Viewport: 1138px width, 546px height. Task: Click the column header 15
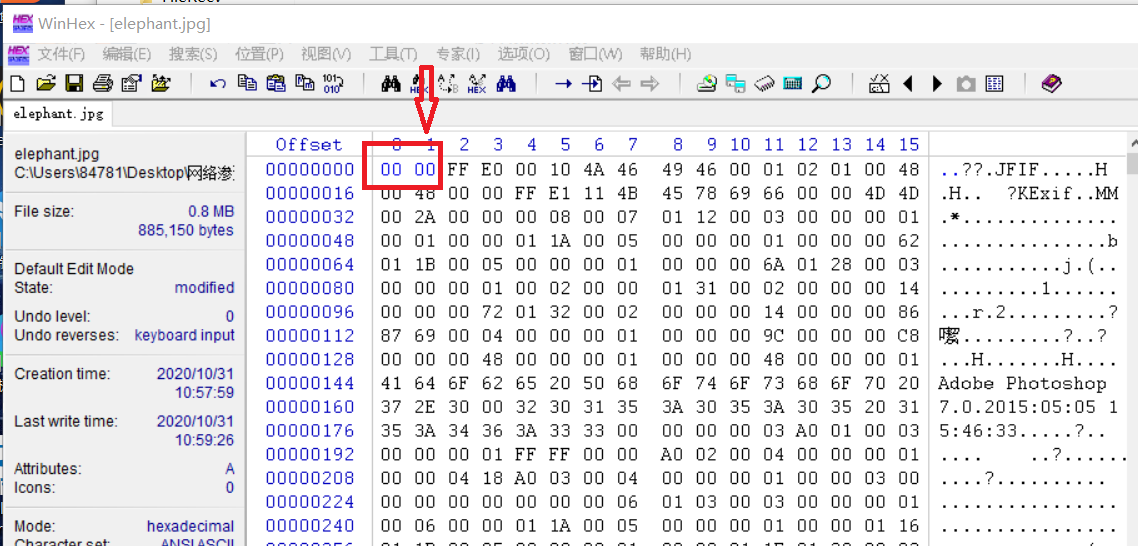(909, 144)
